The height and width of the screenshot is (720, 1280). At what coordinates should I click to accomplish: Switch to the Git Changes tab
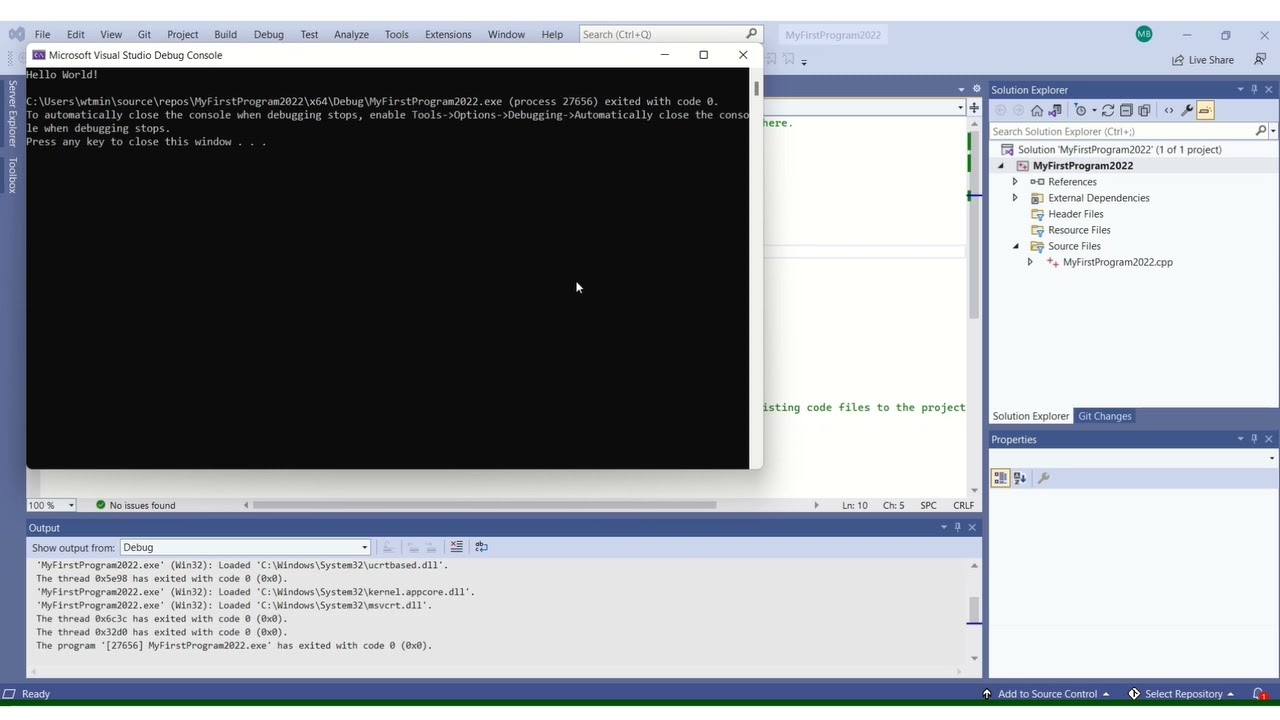click(x=1105, y=416)
